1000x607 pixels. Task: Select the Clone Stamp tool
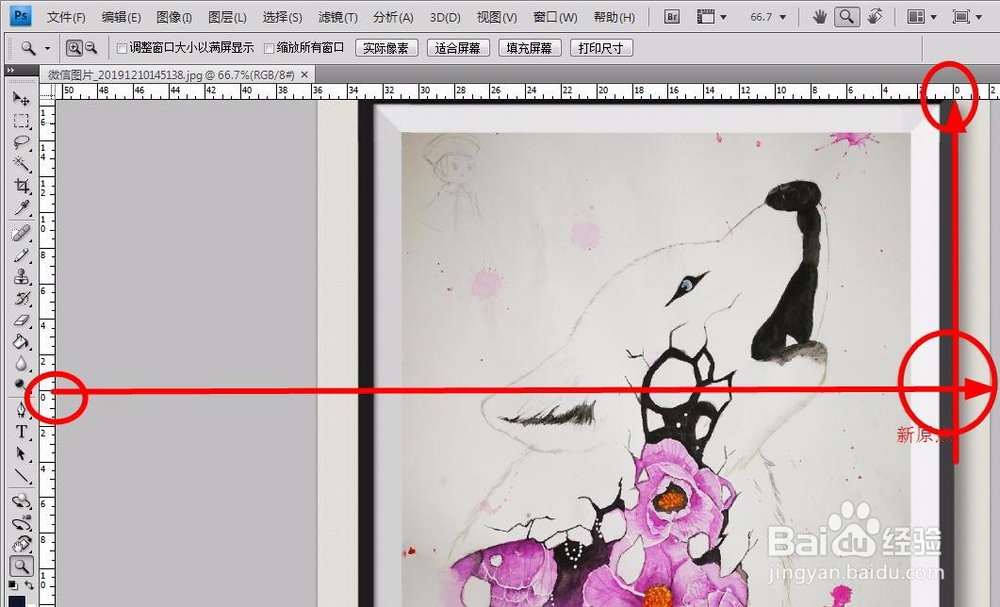21,277
